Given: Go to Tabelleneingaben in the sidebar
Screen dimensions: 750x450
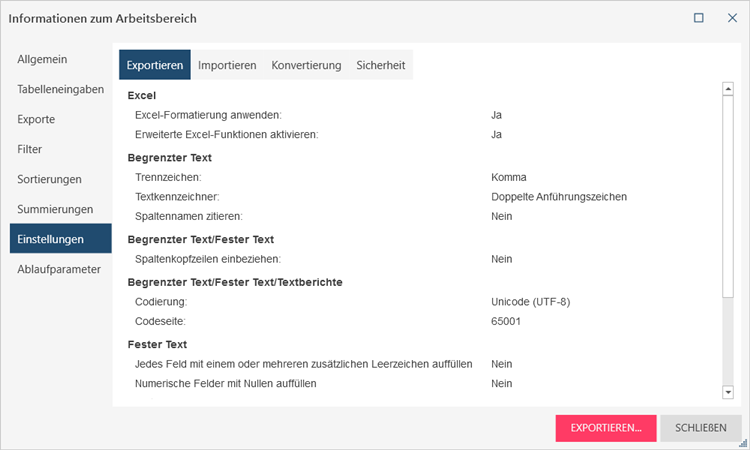Looking at the screenshot, I should point(61,90).
